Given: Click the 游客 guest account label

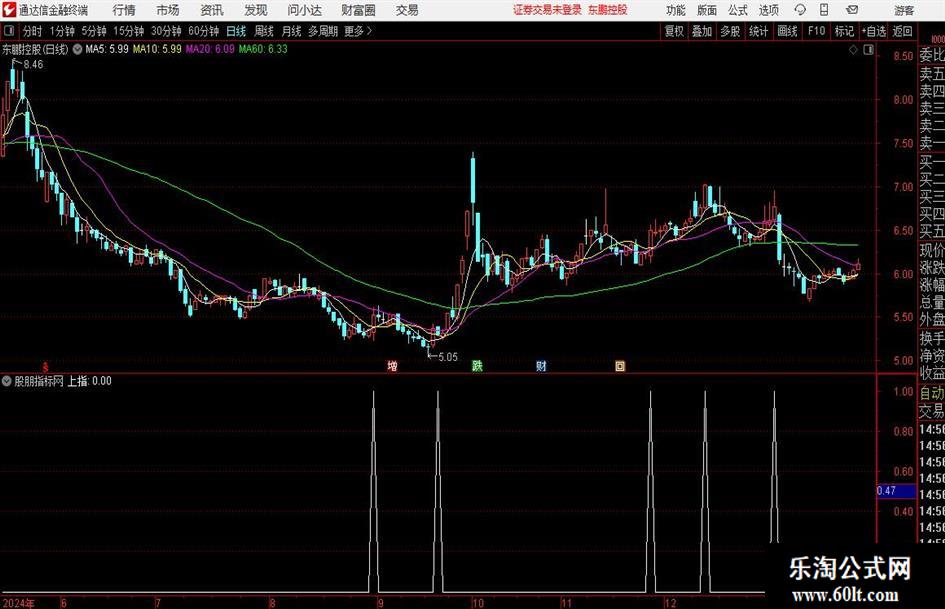Looking at the screenshot, I should point(903,10).
